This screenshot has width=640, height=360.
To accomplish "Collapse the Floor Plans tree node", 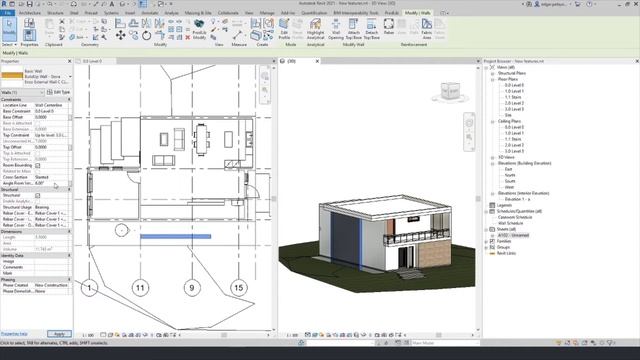I will click(493, 79).
